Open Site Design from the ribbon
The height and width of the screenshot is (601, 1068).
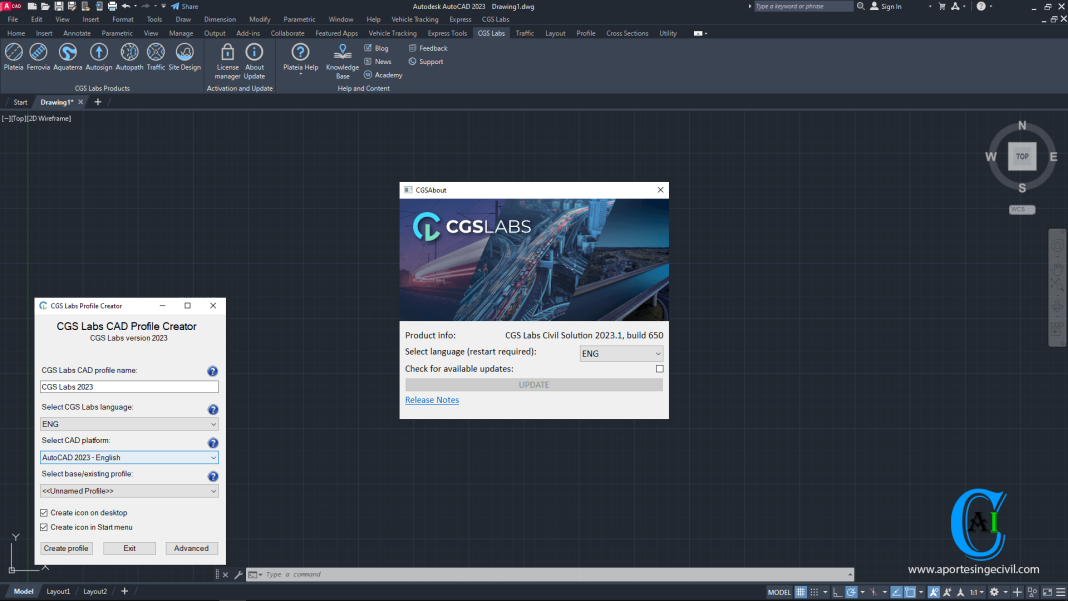[184, 52]
